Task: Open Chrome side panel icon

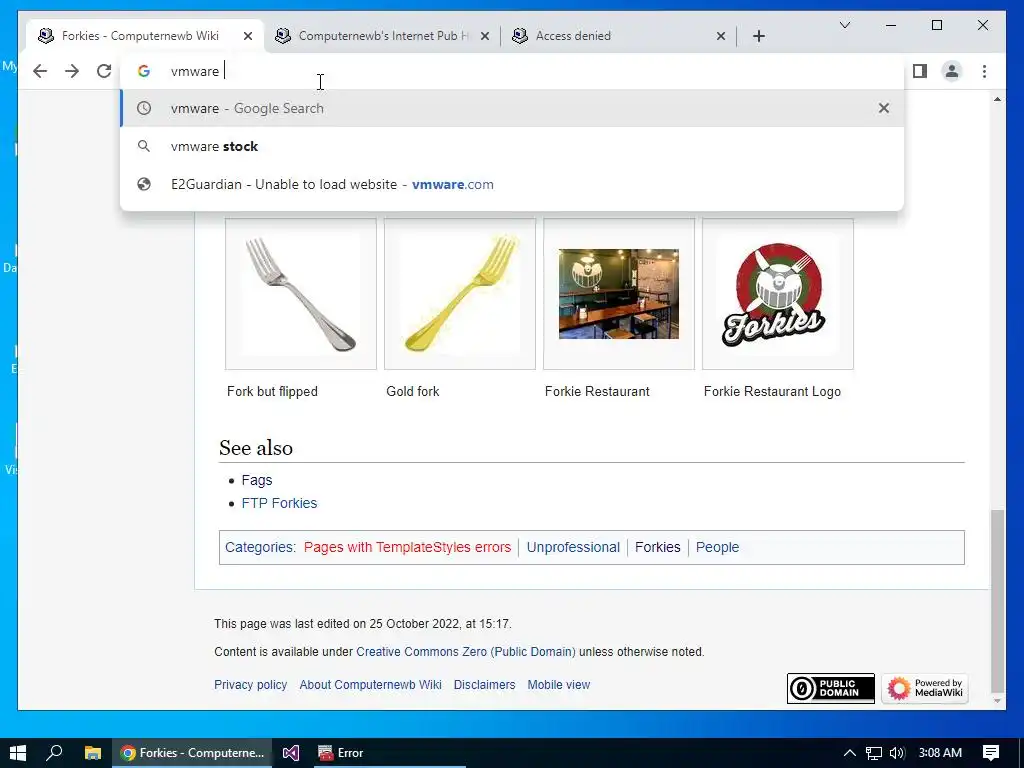Action: click(920, 71)
